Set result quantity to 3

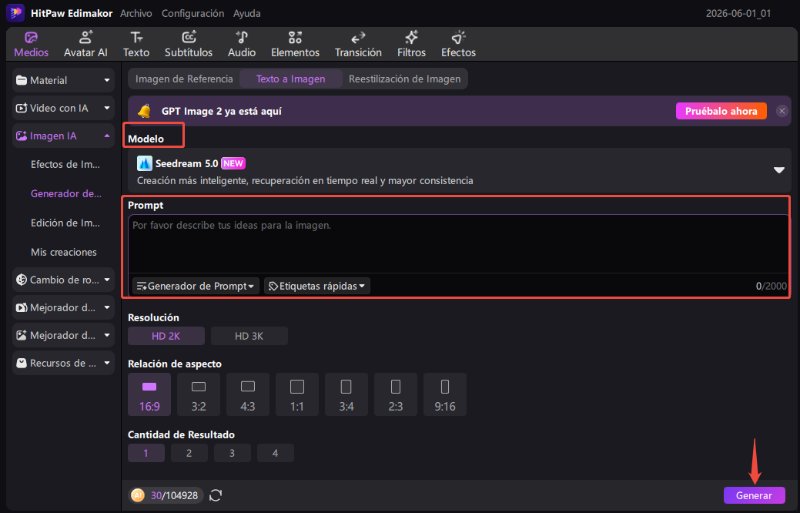pyautogui.click(x=232, y=453)
